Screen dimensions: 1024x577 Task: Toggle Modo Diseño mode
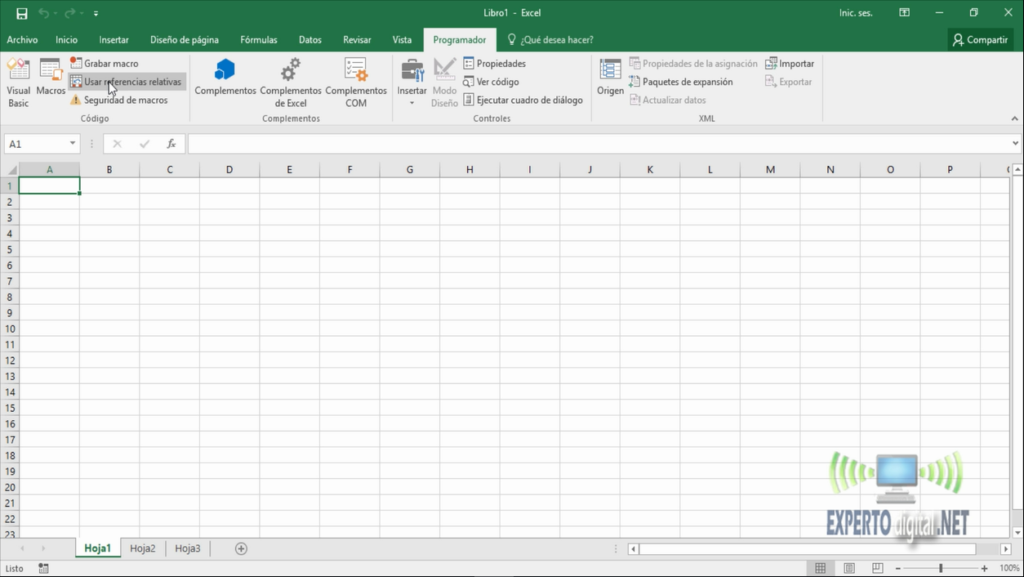click(444, 82)
